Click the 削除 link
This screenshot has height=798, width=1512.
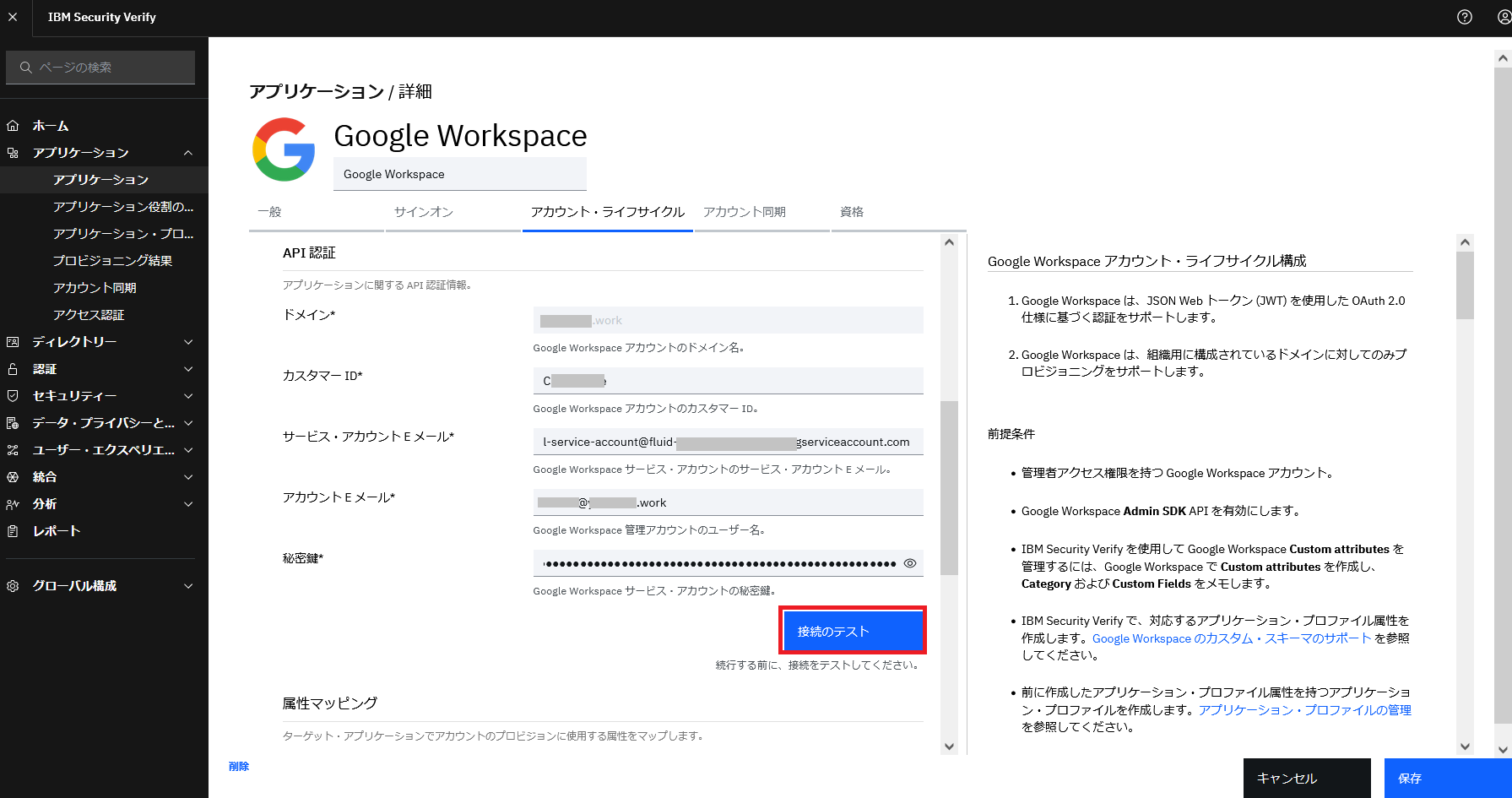pyautogui.click(x=239, y=767)
